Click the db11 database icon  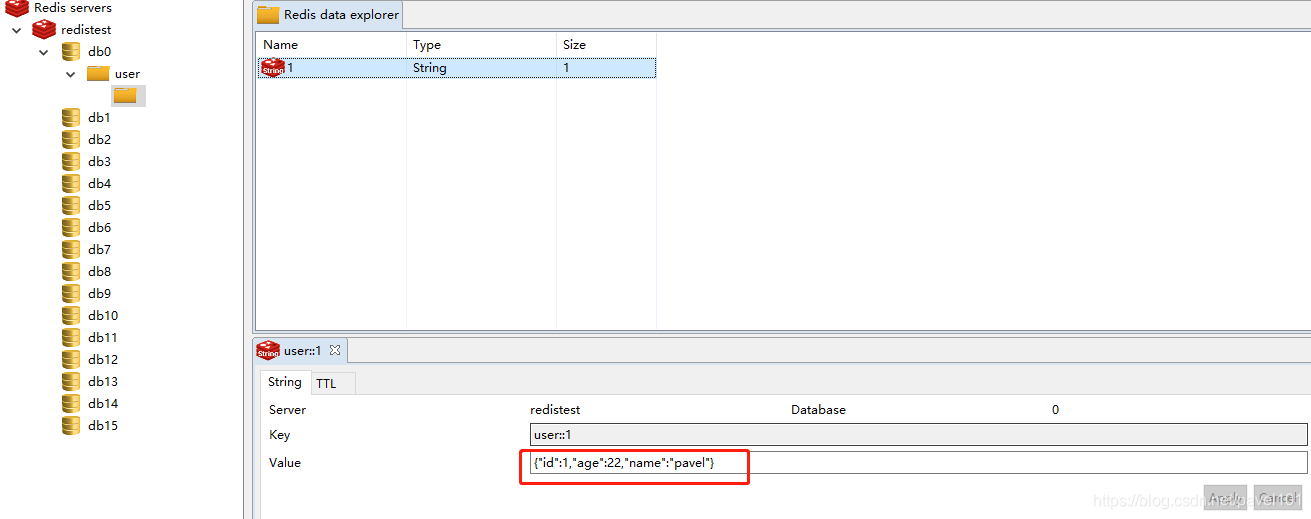[71, 337]
